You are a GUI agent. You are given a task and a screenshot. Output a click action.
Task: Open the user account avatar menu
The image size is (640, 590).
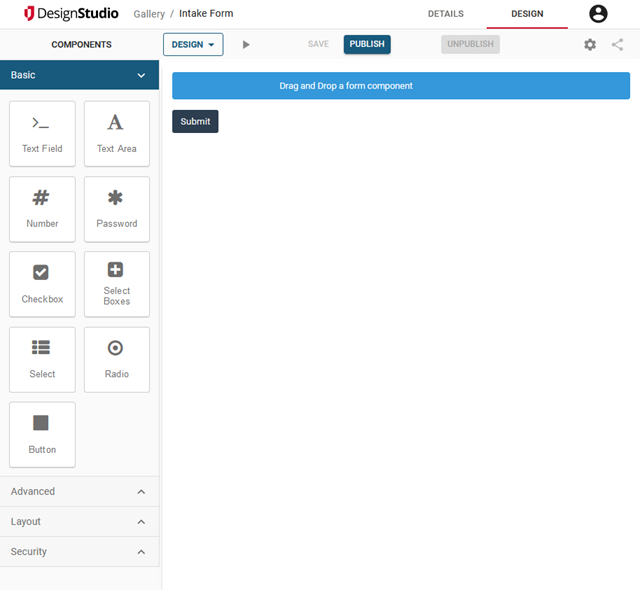click(x=598, y=14)
